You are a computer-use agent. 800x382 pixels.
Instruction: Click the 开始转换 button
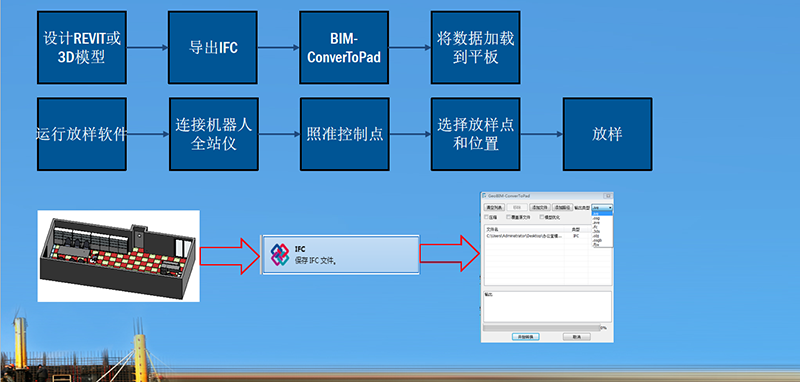[526, 337]
